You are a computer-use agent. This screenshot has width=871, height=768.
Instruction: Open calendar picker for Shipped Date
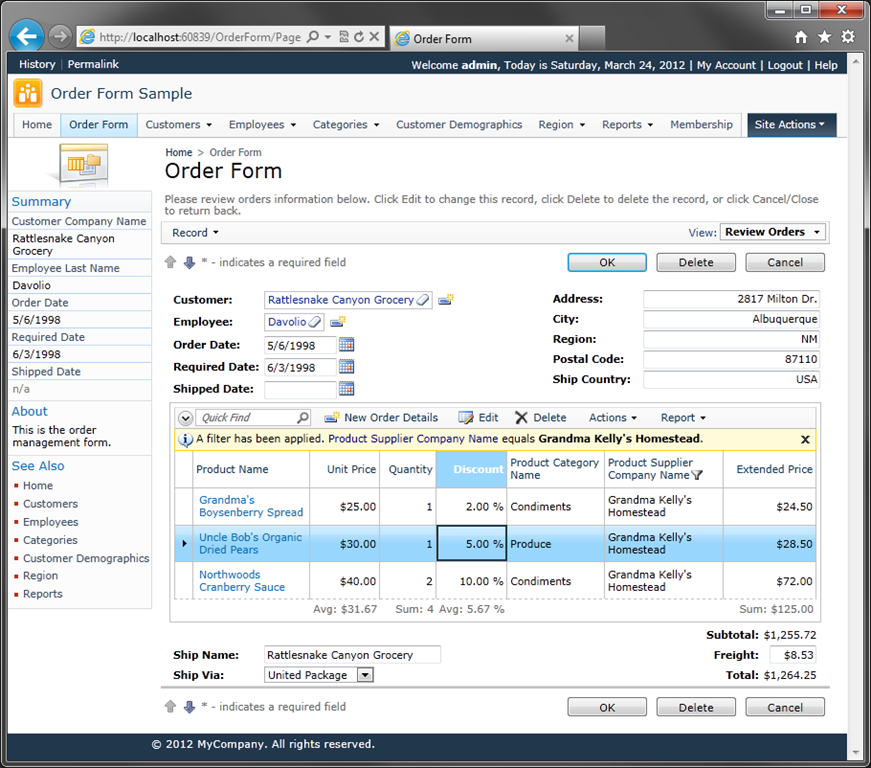pyautogui.click(x=346, y=389)
